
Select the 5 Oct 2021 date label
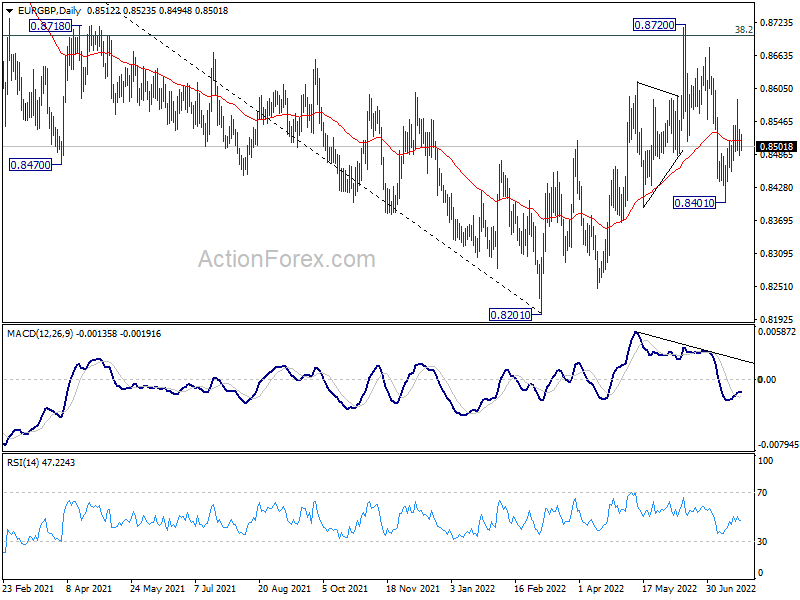pos(344,588)
